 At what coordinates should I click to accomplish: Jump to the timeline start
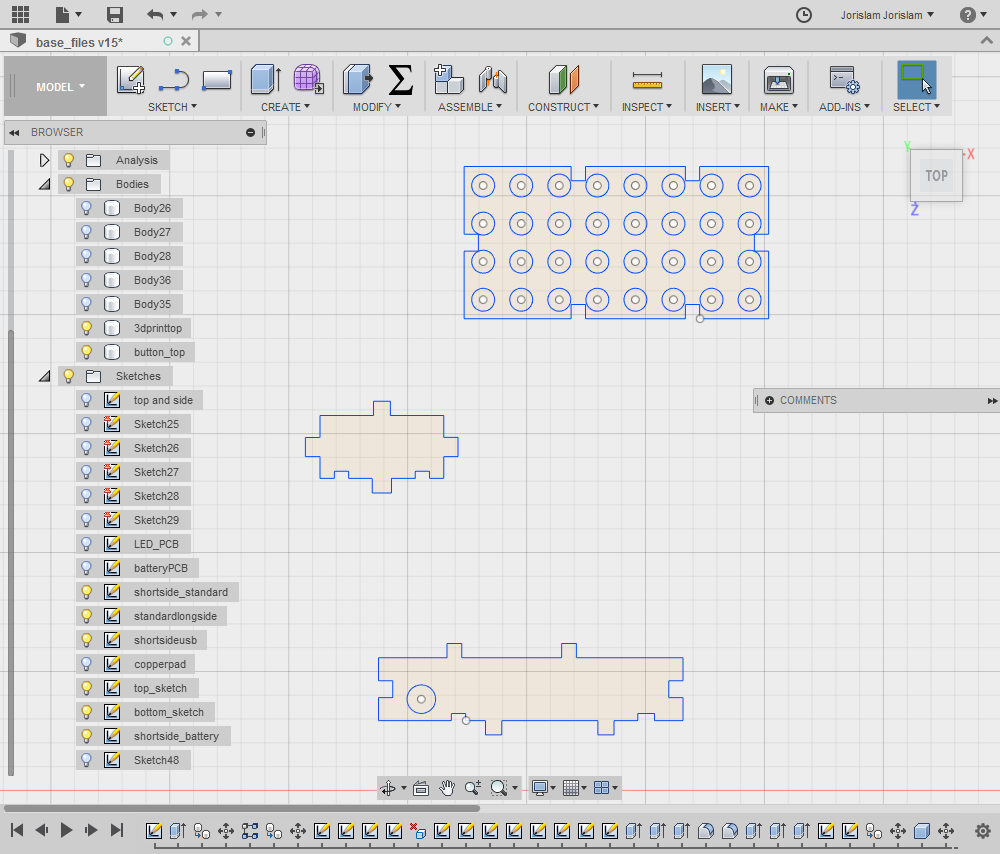17,830
